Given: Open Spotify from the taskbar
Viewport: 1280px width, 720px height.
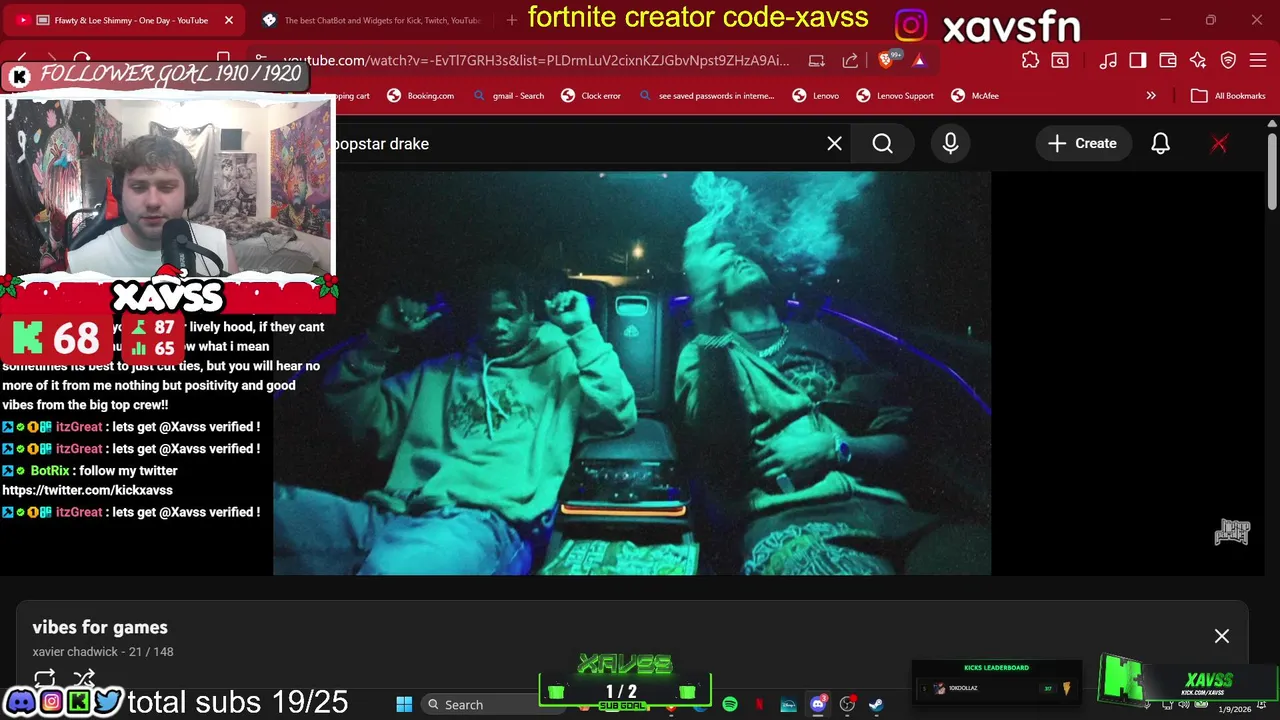Looking at the screenshot, I should coord(730,705).
